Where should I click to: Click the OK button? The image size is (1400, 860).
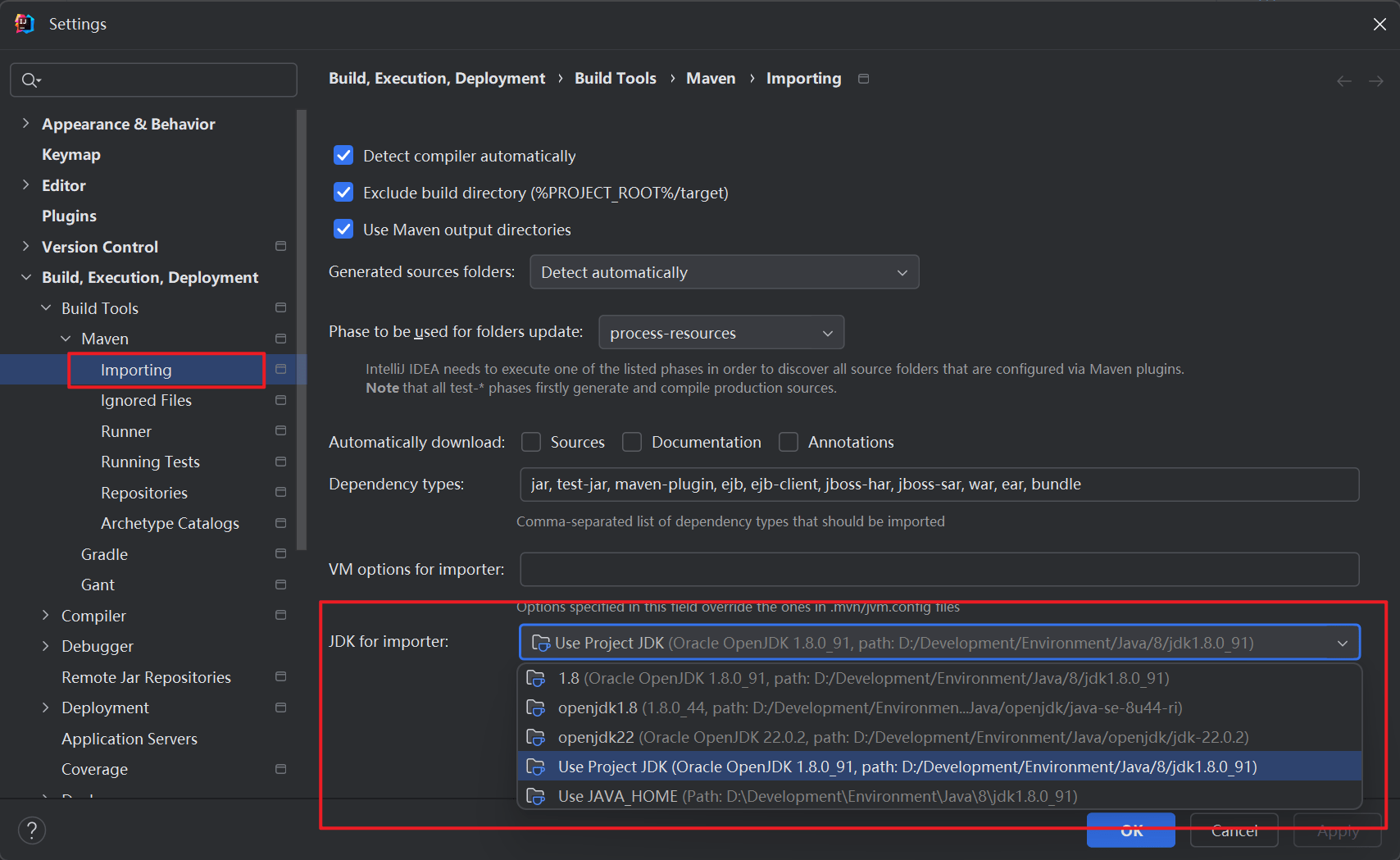tap(1130, 830)
